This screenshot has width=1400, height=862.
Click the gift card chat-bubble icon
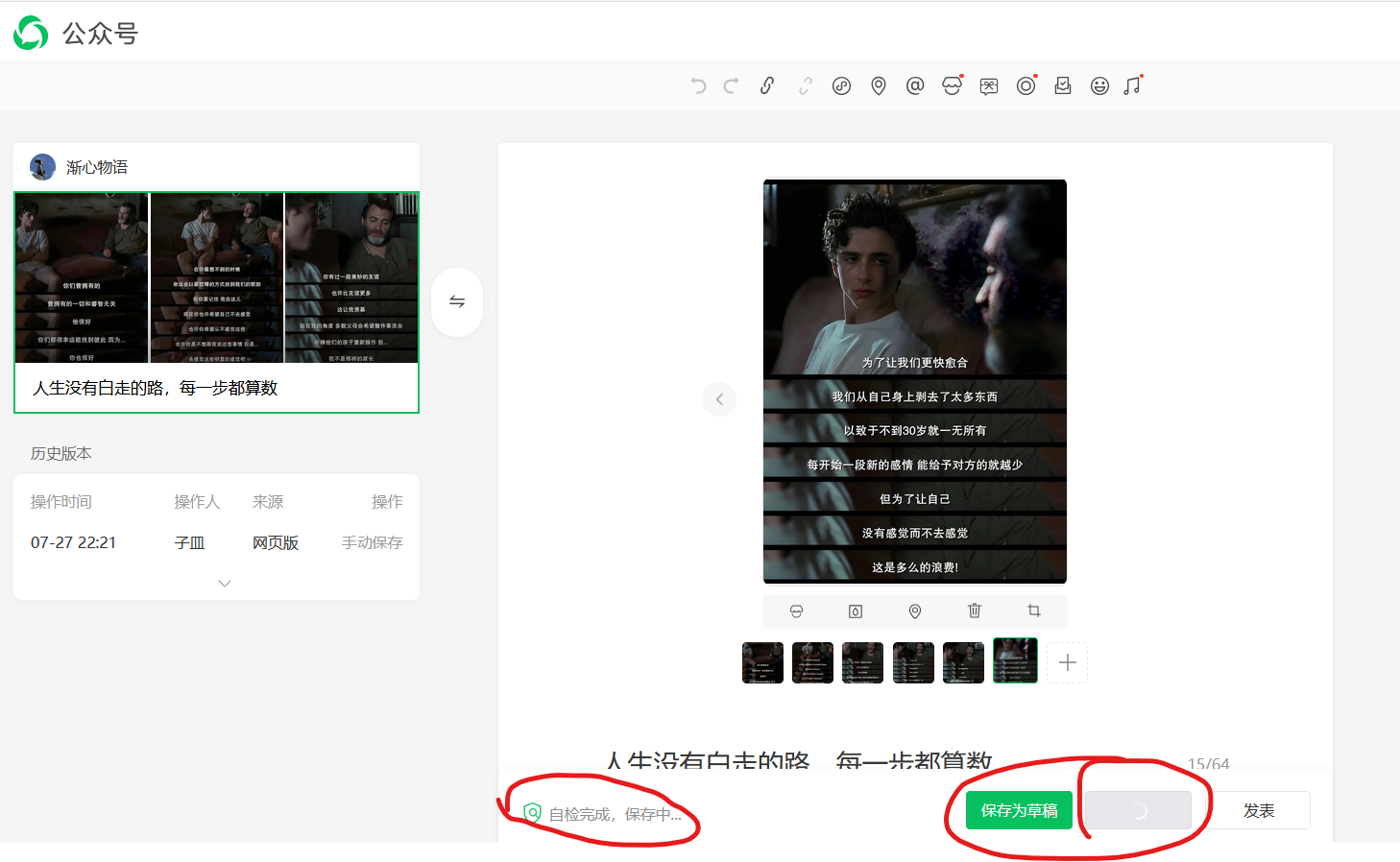coord(989,86)
